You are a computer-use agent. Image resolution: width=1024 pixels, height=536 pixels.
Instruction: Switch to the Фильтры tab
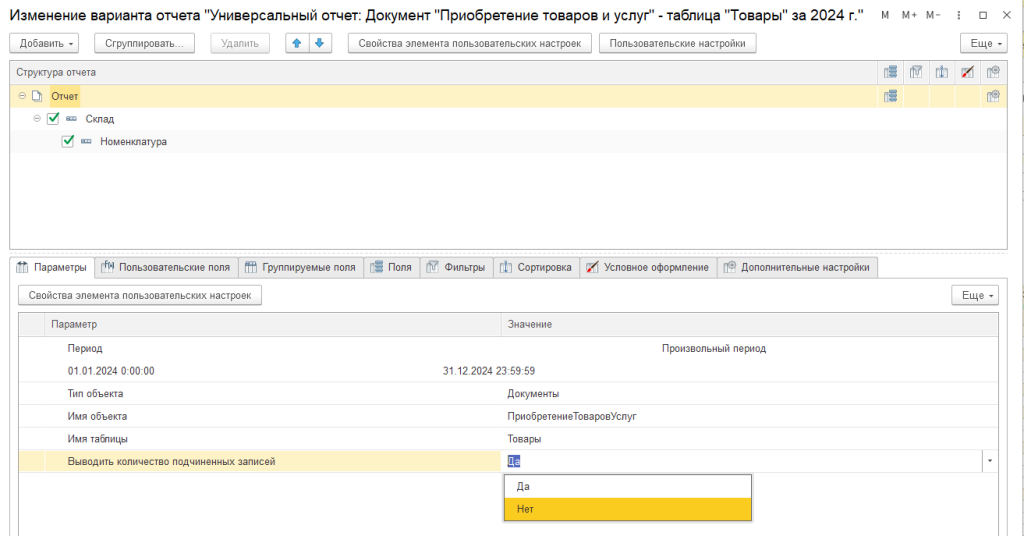[x=457, y=267]
